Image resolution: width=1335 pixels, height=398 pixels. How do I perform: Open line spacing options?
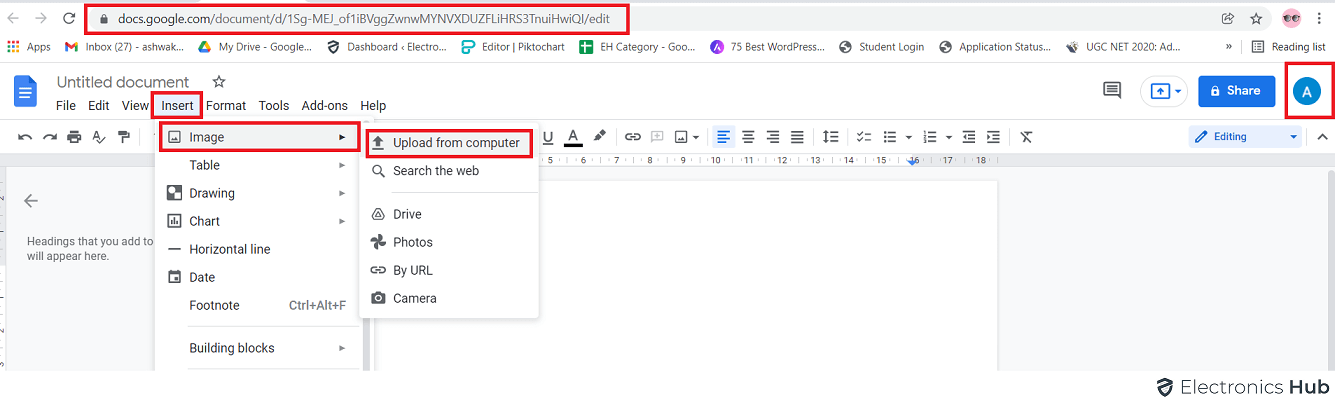tap(830, 137)
